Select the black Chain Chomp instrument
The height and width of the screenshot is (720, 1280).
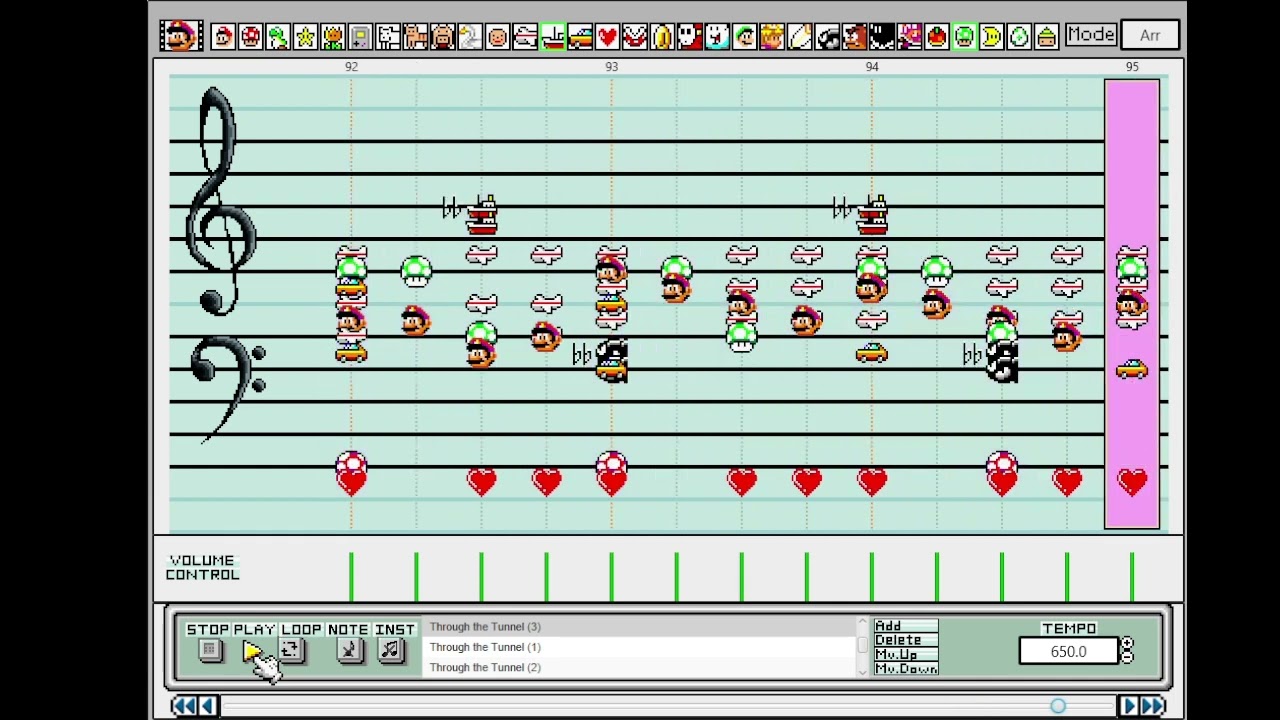tap(881, 37)
